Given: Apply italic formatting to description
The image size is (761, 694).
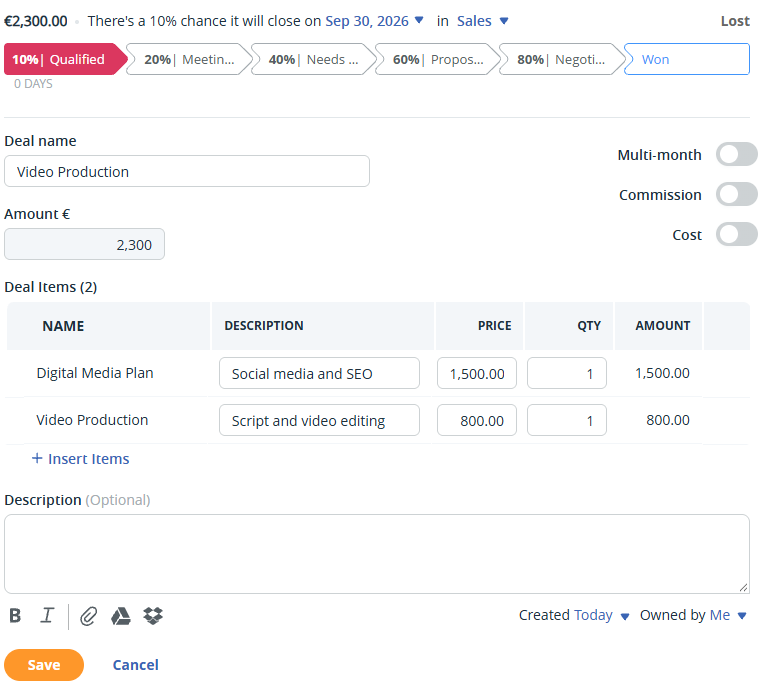Looking at the screenshot, I should (x=47, y=615).
